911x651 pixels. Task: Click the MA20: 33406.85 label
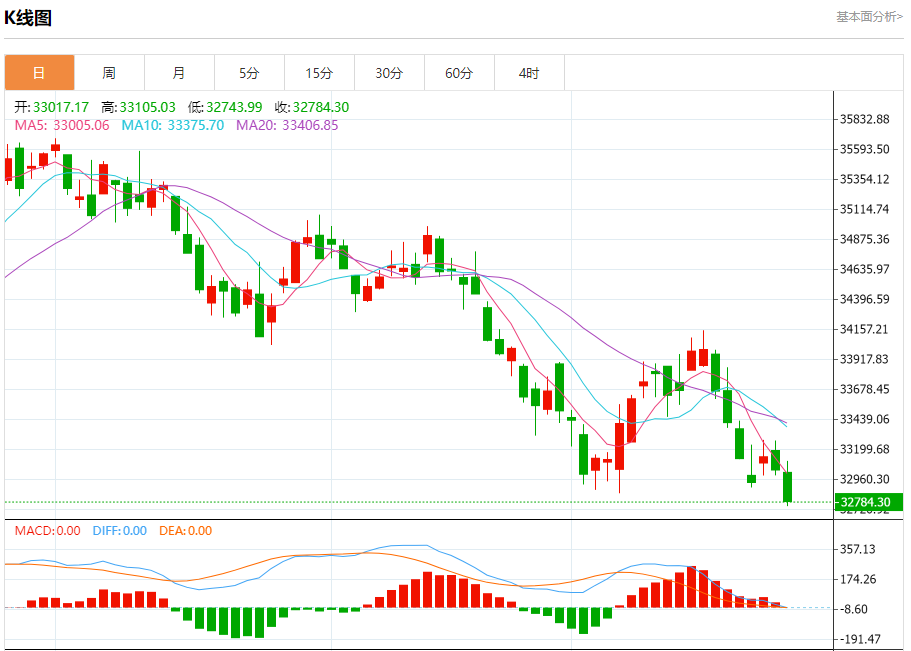(x=287, y=125)
